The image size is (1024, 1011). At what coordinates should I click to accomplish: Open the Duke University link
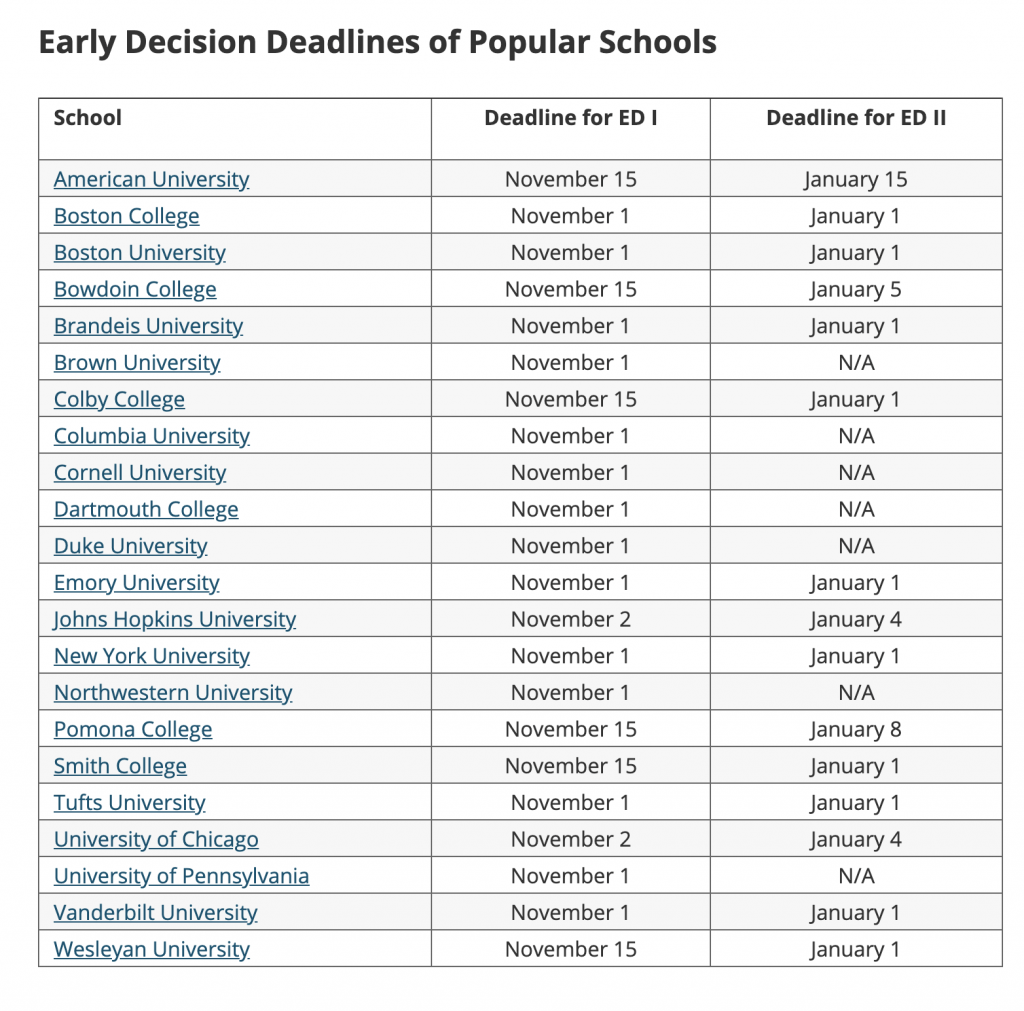[x=130, y=546]
